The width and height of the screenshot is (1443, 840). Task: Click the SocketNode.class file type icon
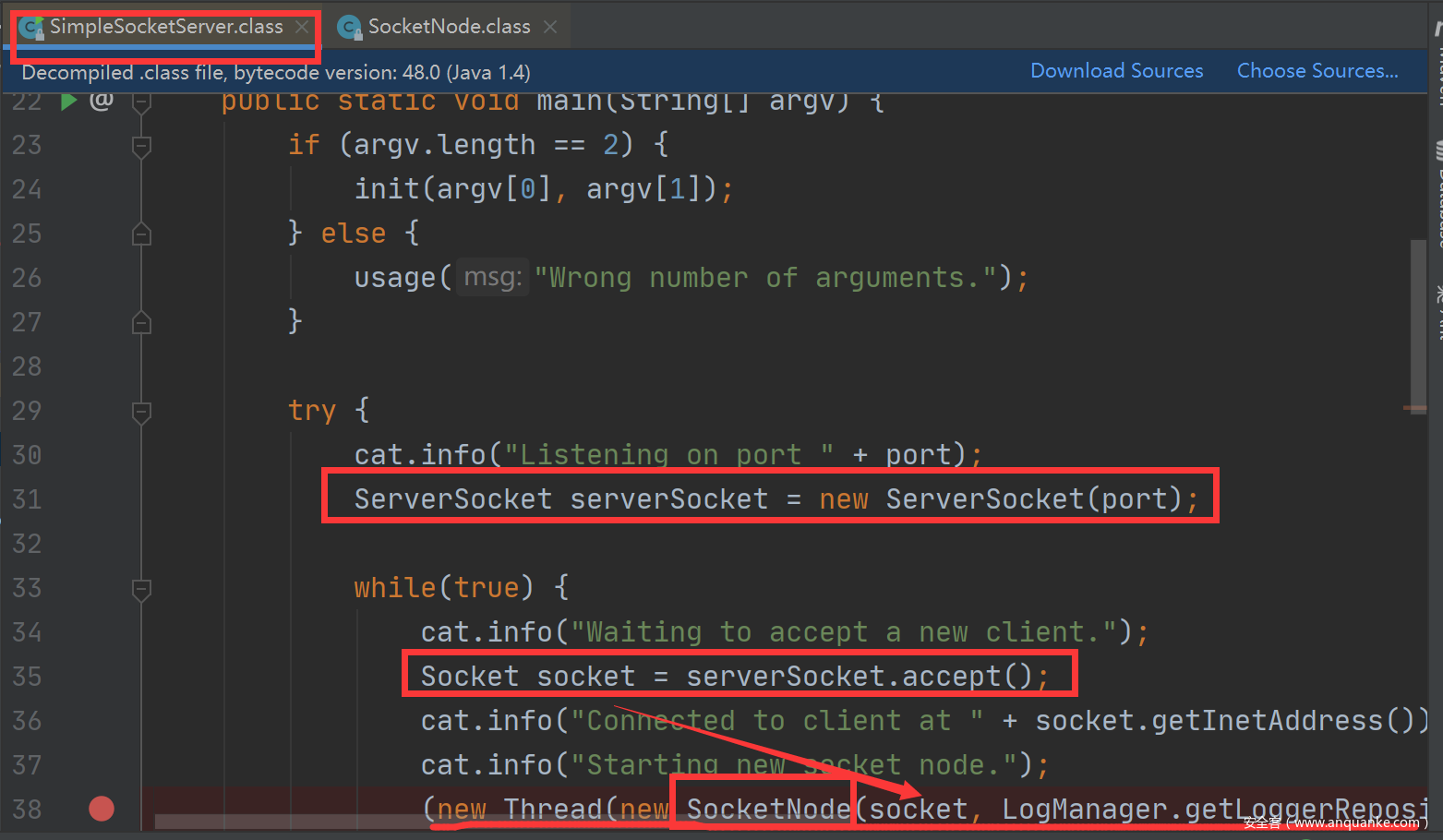(349, 28)
